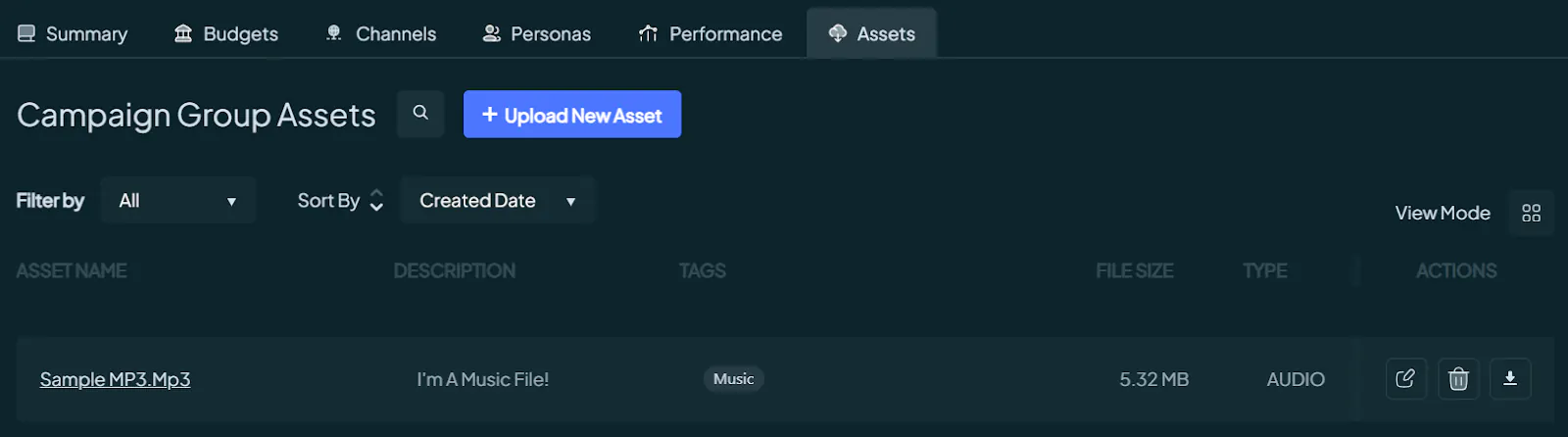Delete Sample MP3 with the trash icon

[x=1458, y=379]
